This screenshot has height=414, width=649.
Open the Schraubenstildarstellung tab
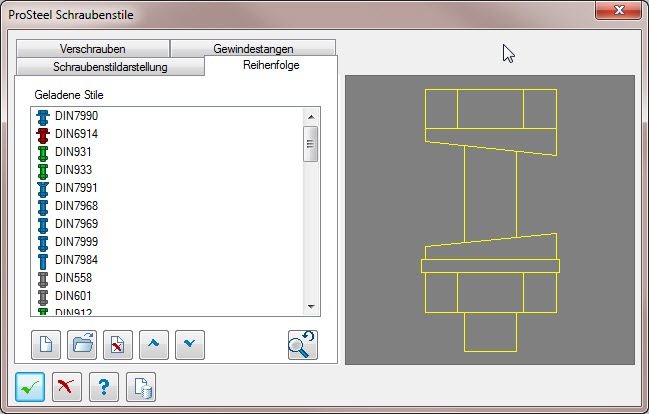click(x=110, y=67)
